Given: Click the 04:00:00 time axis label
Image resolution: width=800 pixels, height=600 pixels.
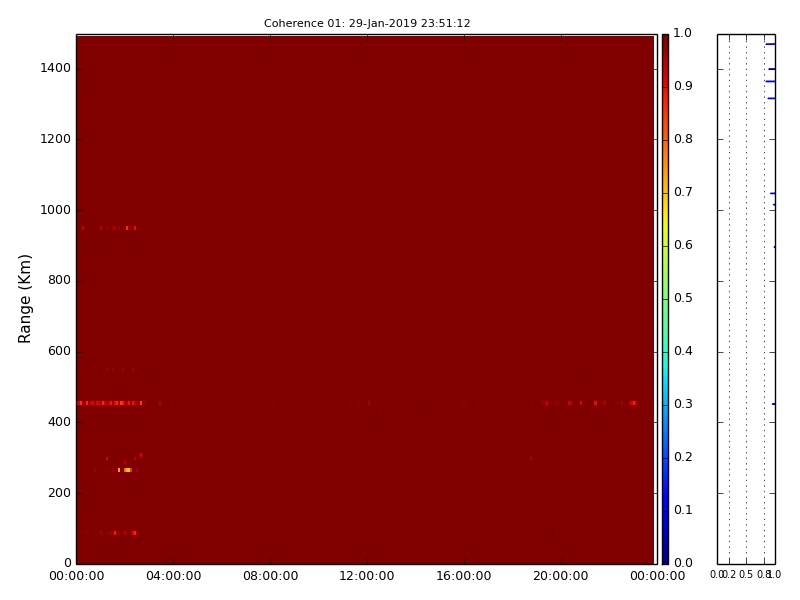Looking at the screenshot, I should 173,576.
